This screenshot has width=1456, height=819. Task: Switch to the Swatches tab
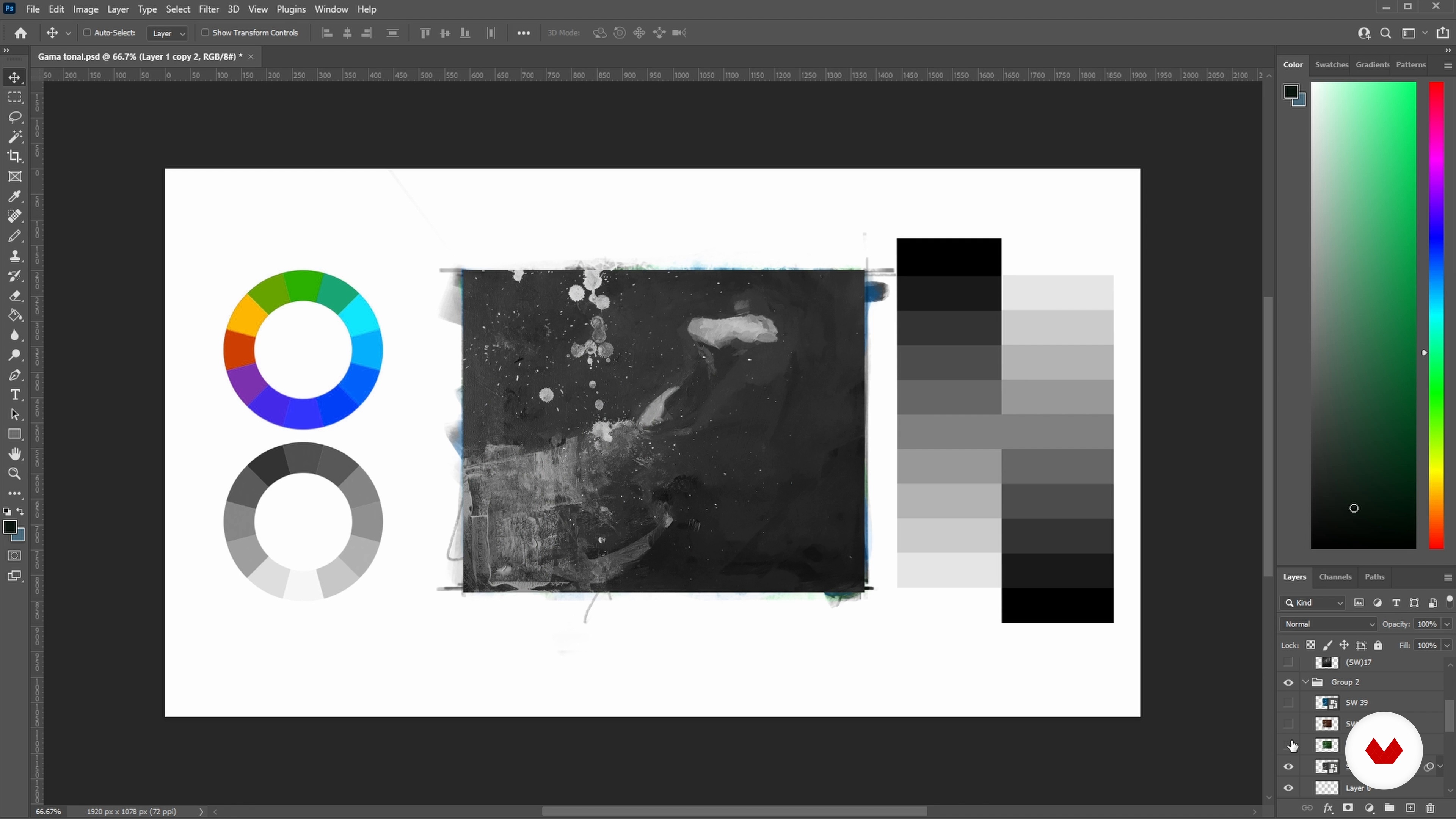[1331, 64]
